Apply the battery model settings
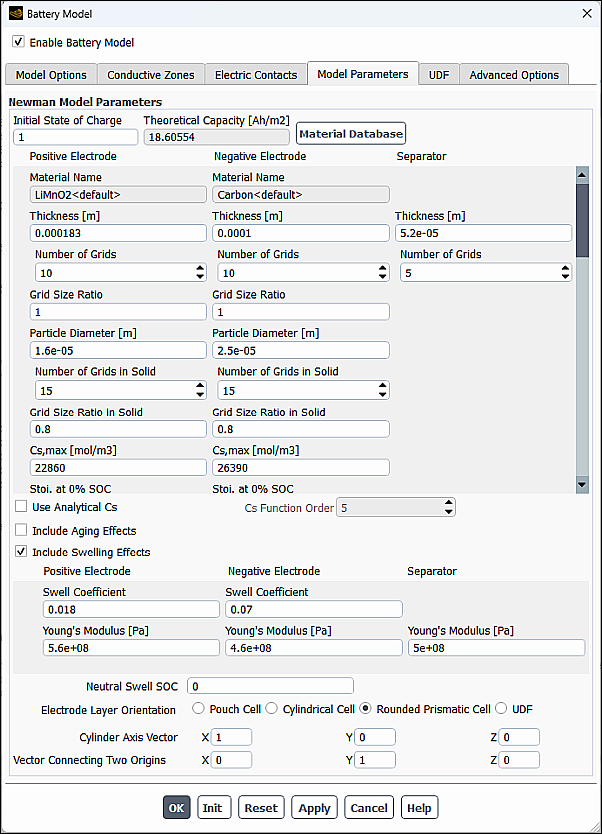This screenshot has height=834, width=602. [314, 807]
